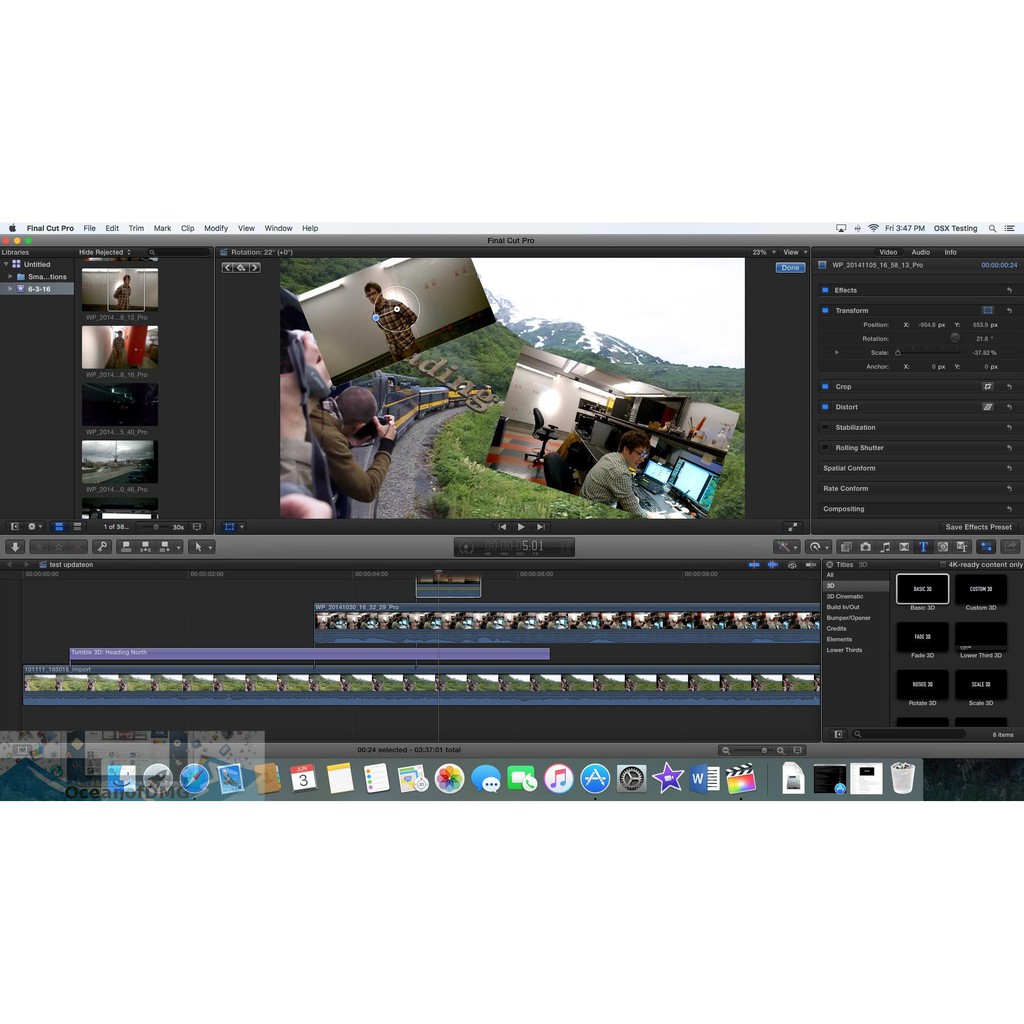Viewport: 1024px width, 1024px height.
Task: Click the Distort onscreen control icon
Action: pos(987,407)
